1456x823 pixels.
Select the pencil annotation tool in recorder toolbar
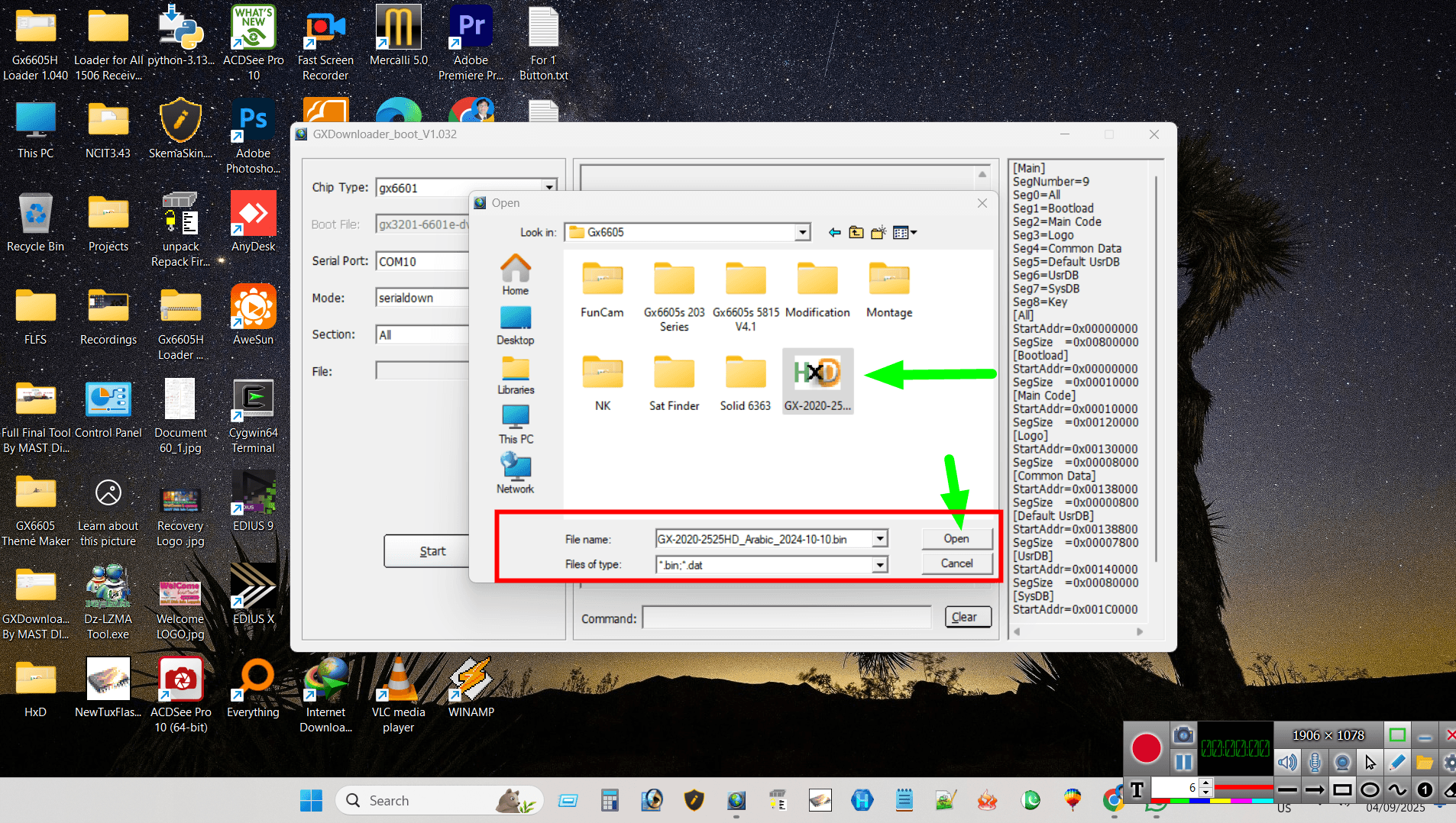tap(1396, 761)
